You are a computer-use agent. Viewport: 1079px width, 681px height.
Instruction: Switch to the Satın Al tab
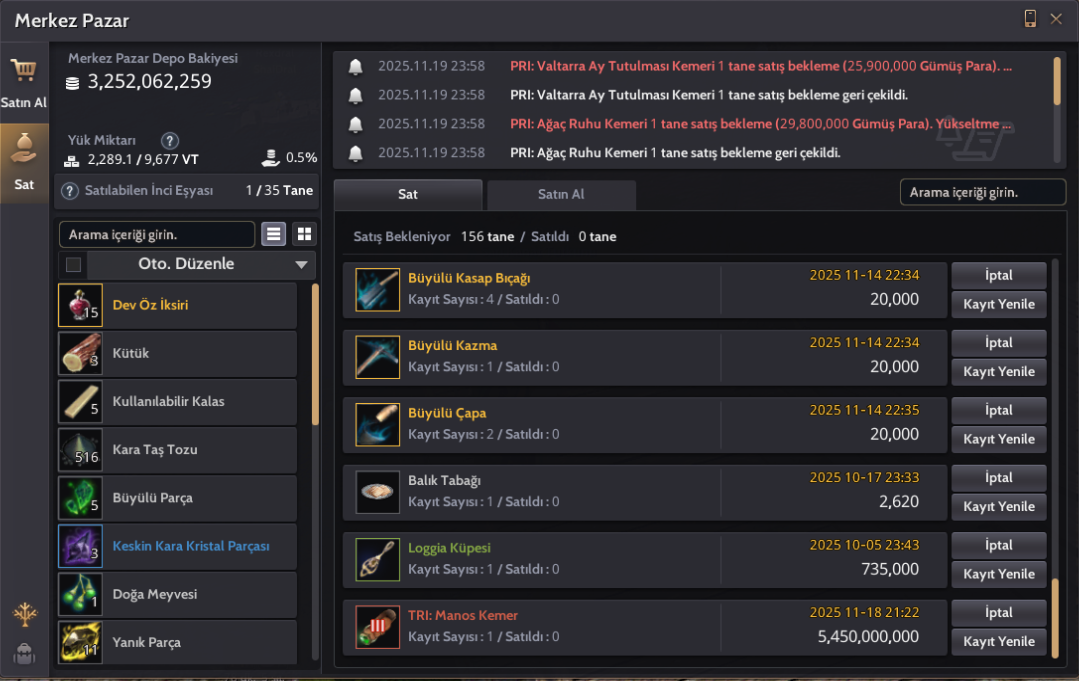pyautogui.click(x=561, y=194)
